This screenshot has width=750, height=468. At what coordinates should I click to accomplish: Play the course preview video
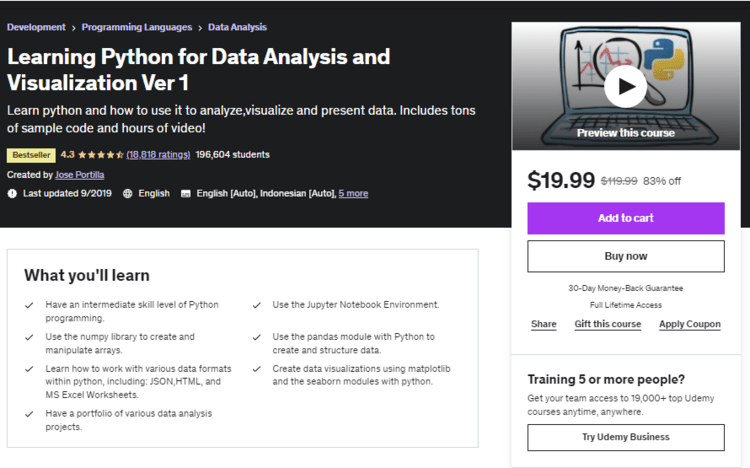(625, 87)
